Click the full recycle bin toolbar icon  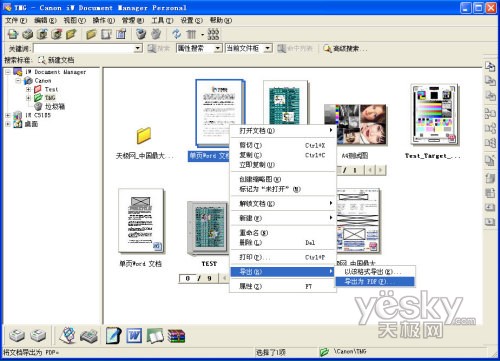(x=141, y=34)
